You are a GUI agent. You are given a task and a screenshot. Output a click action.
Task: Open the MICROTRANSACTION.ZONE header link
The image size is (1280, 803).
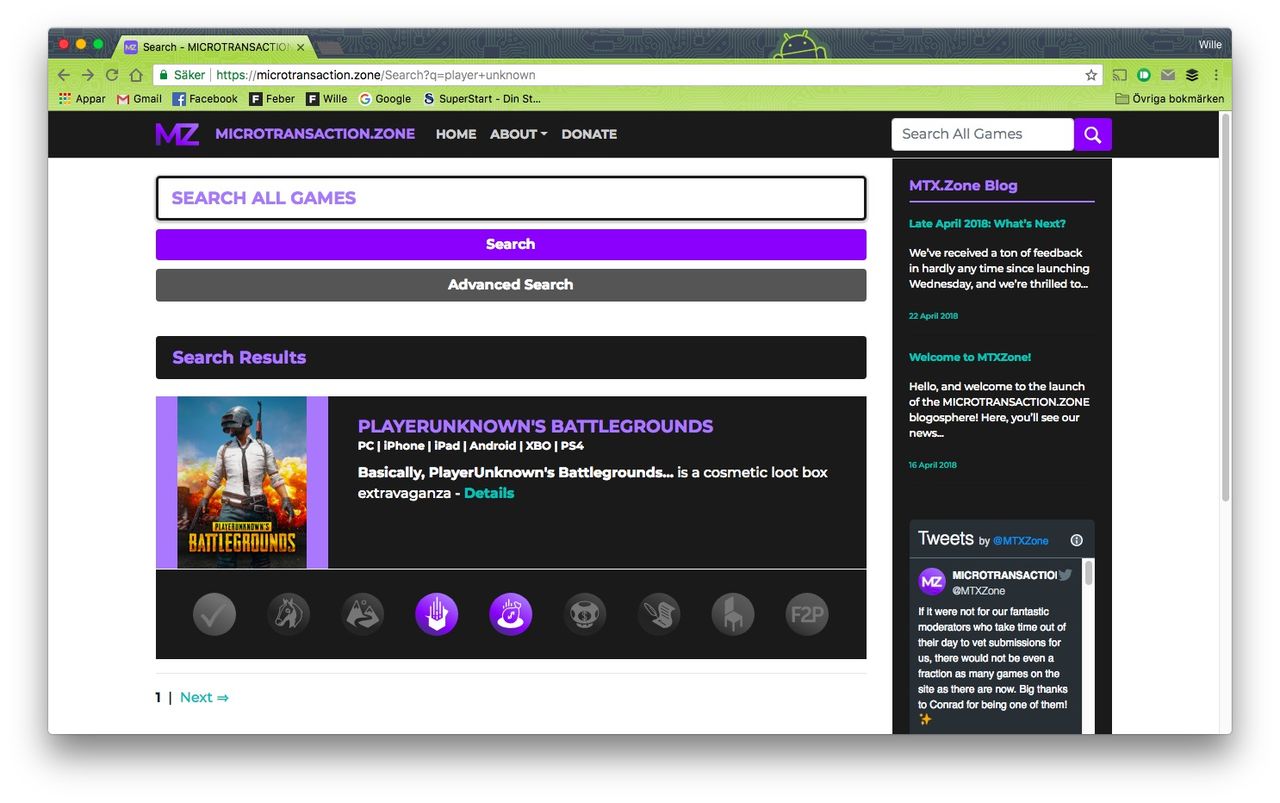point(315,134)
